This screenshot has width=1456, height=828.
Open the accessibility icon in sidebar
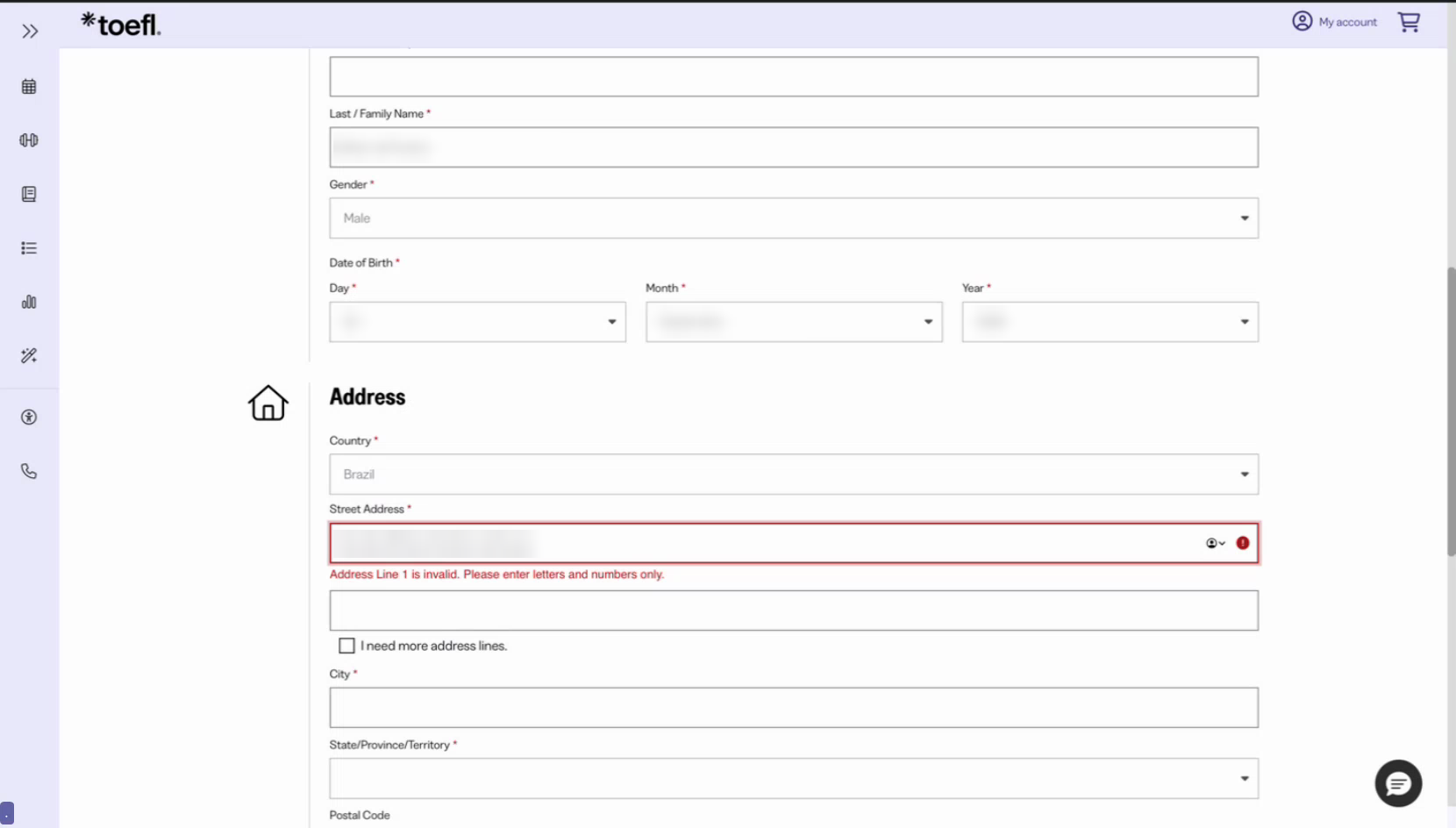click(29, 418)
